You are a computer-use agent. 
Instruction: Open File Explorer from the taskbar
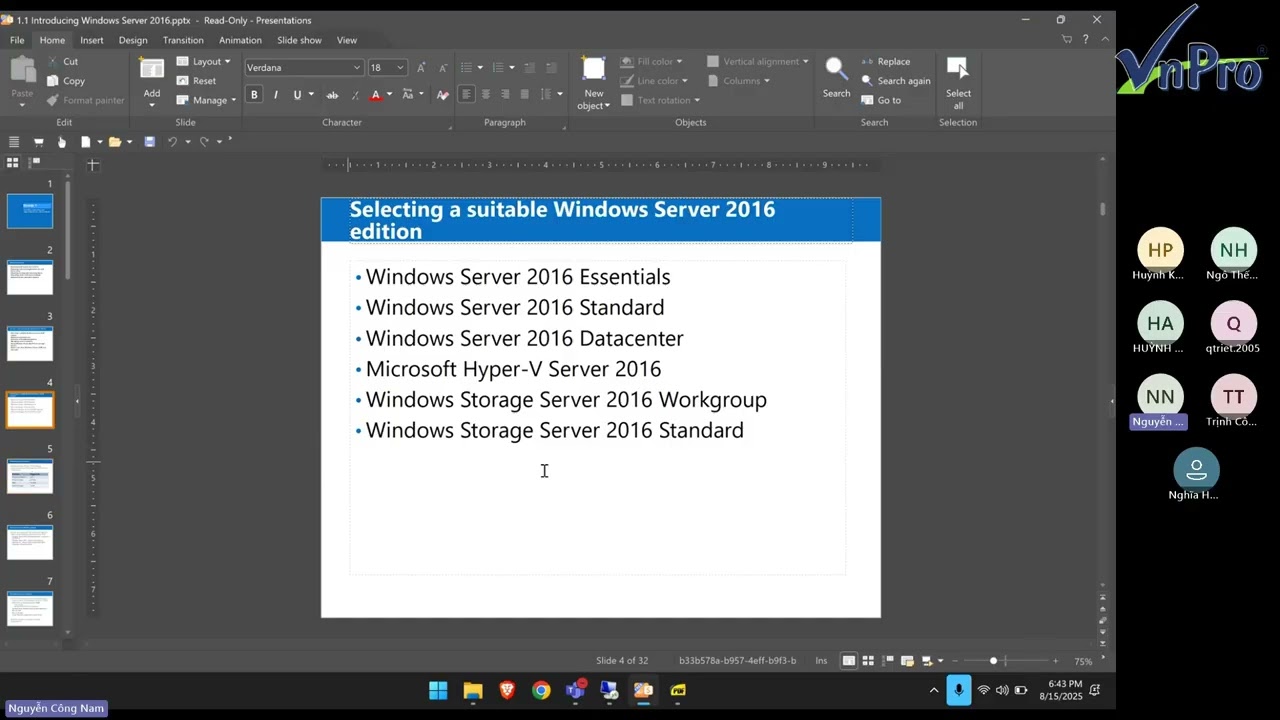click(473, 690)
